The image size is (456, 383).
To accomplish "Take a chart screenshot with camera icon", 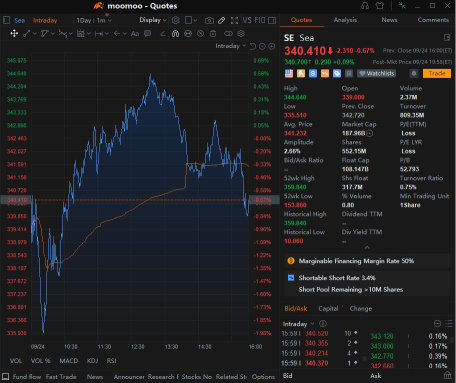I will point(209,20).
